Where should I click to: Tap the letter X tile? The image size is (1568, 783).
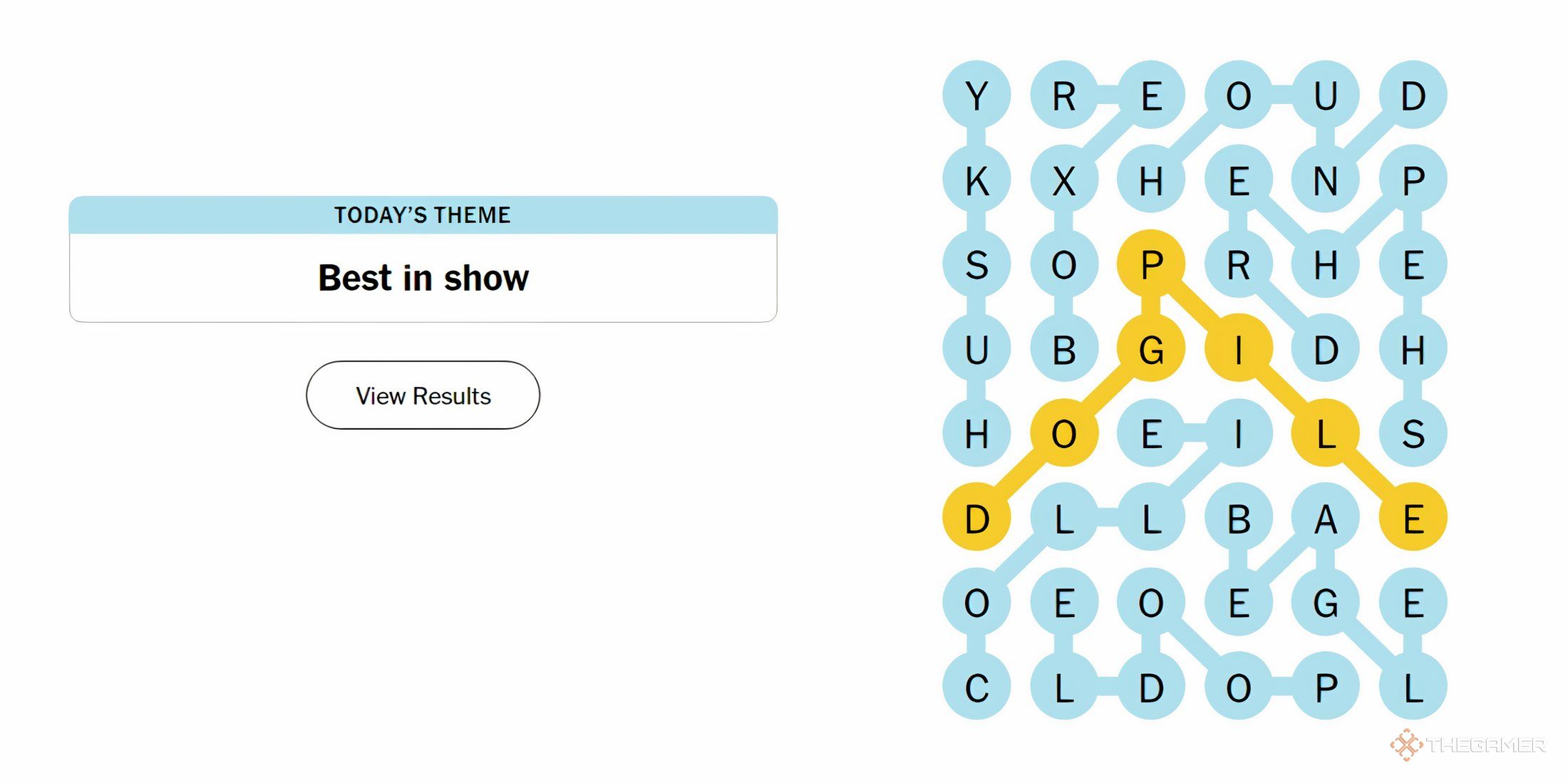pos(1064,180)
